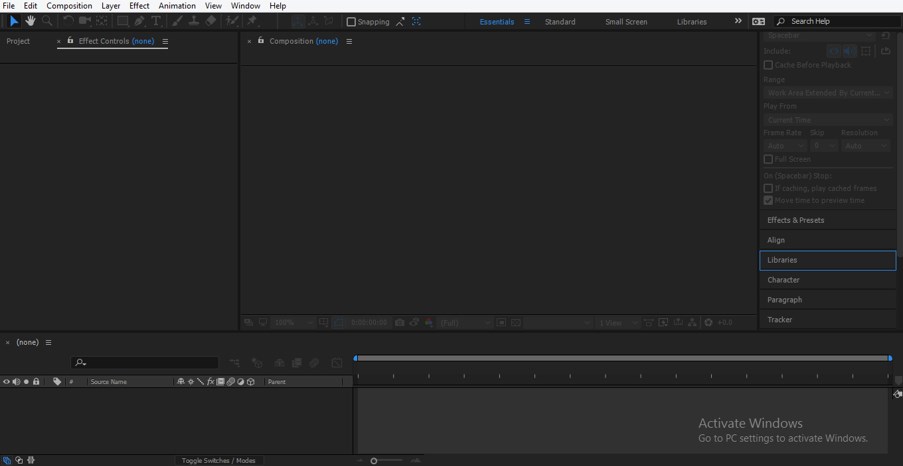The image size is (903, 466).
Task: Click the timeline graph editor icon
Action: click(337, 363)
